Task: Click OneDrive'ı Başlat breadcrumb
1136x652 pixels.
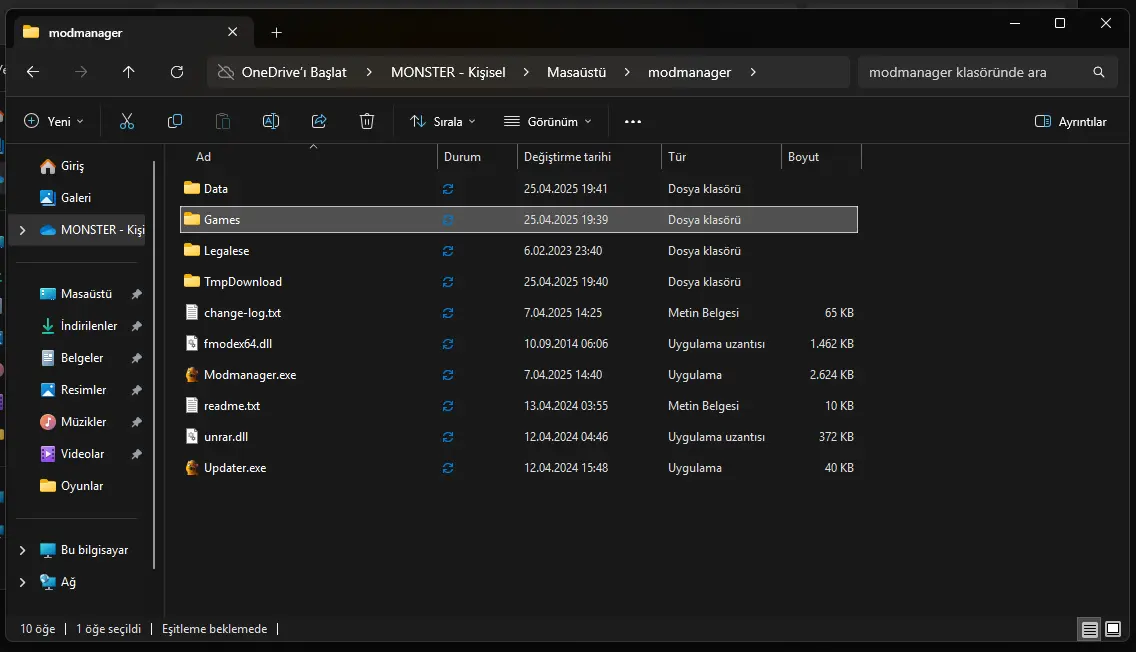Action: [293, 72]
